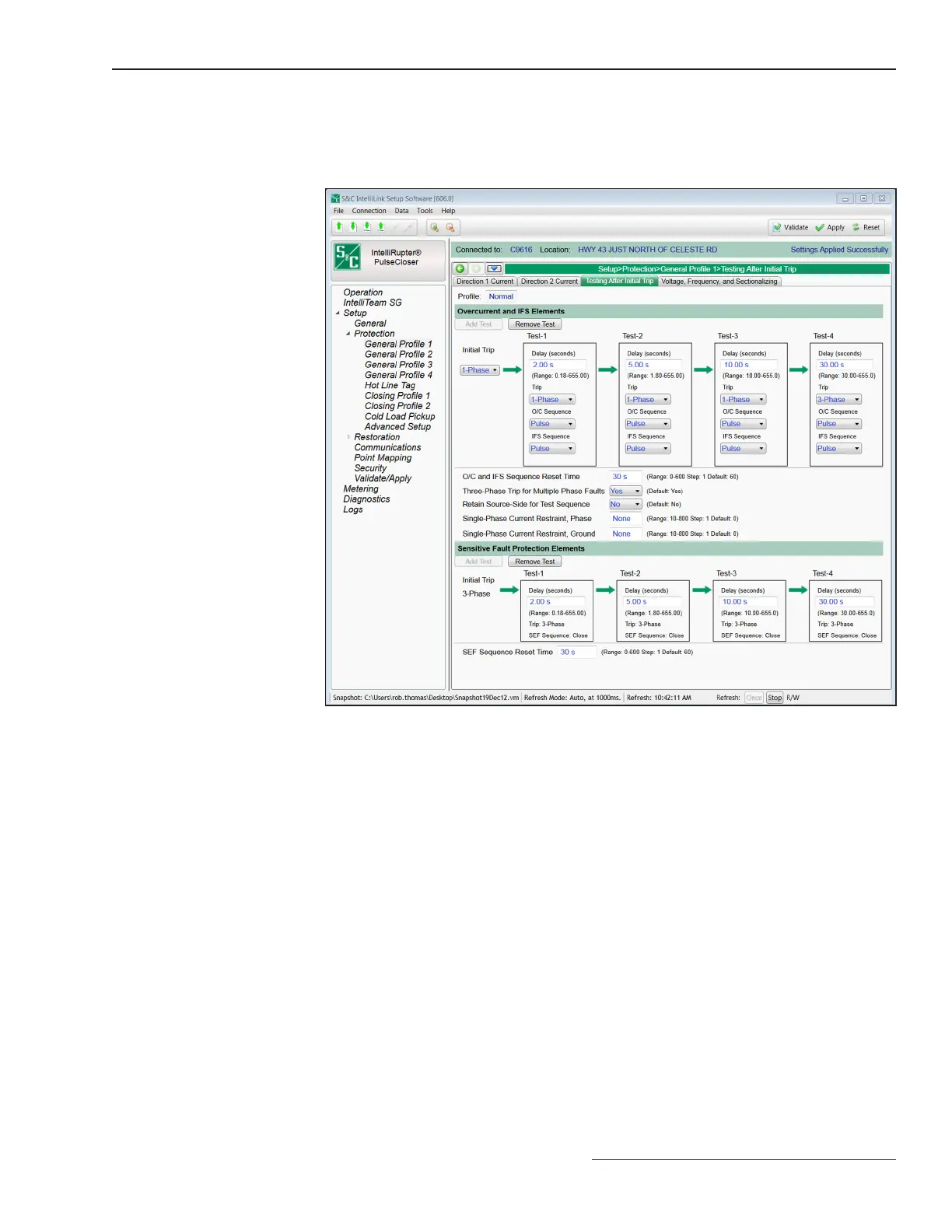Open General Profile 2 tree item
952x1232 pixels.
point(398,355)
